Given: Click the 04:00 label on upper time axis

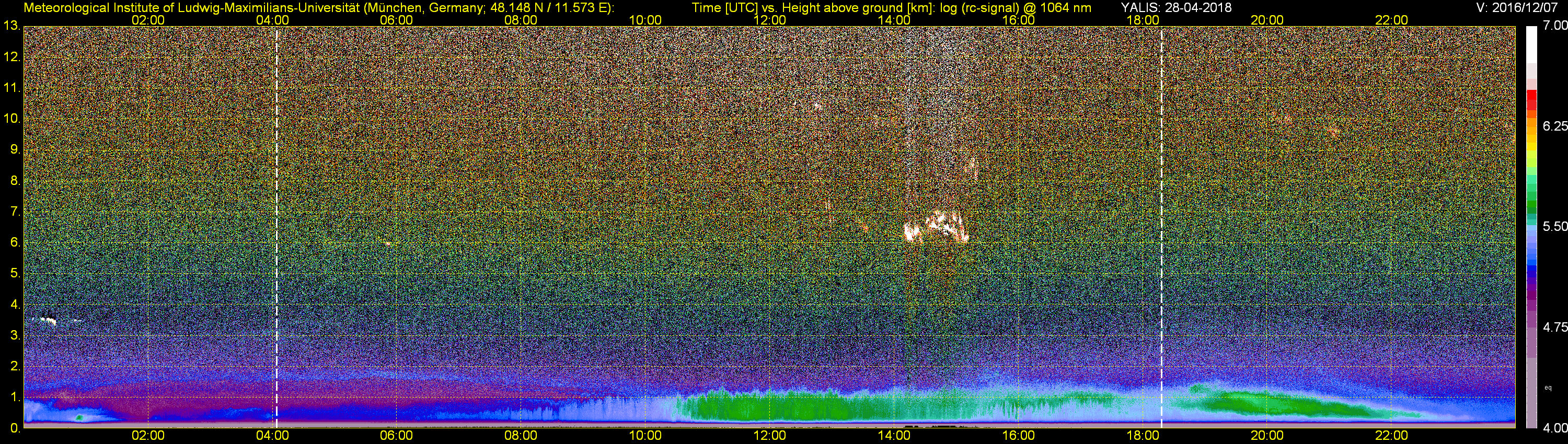Looking at the screenshot, I should (x=272, y=20).
